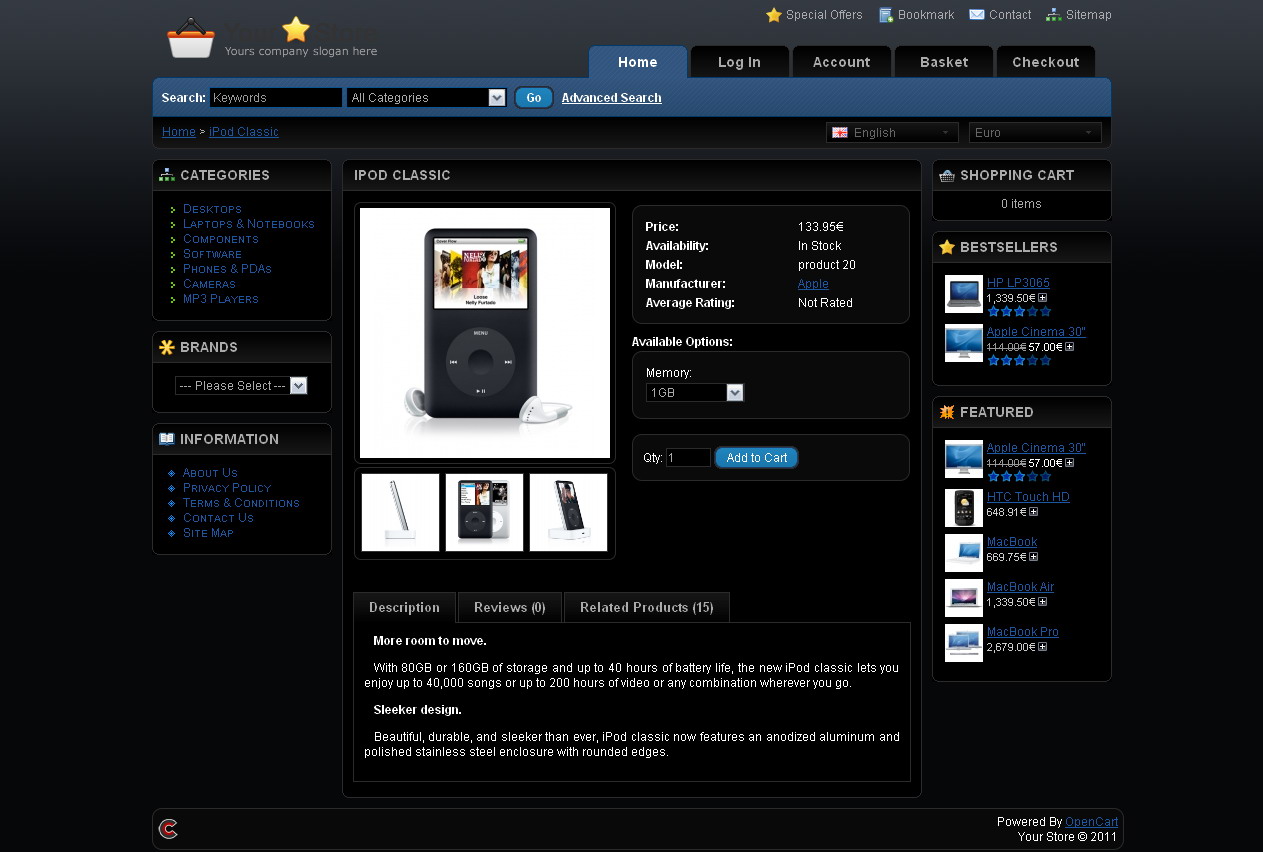Screen dimensions: 1263x852
Task: Open the Privacy Policy link
Action: (x=227, y=488)
